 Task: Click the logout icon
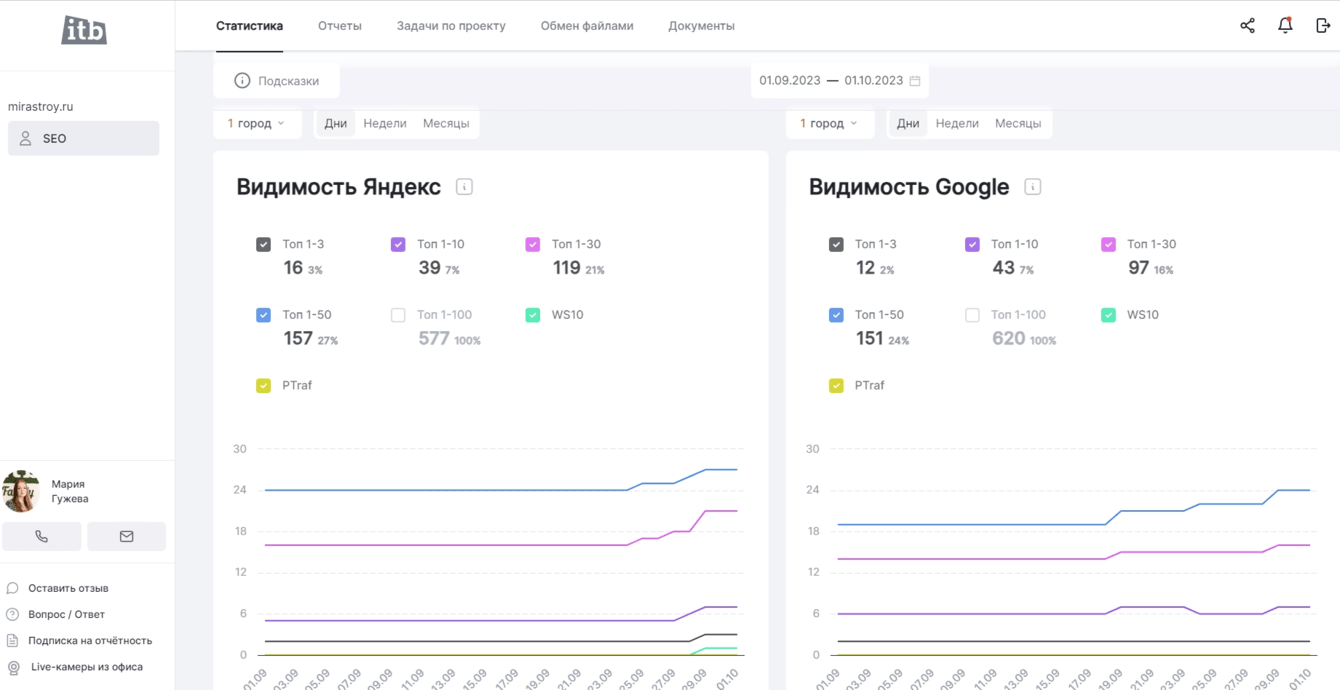tap(1322, 26)
